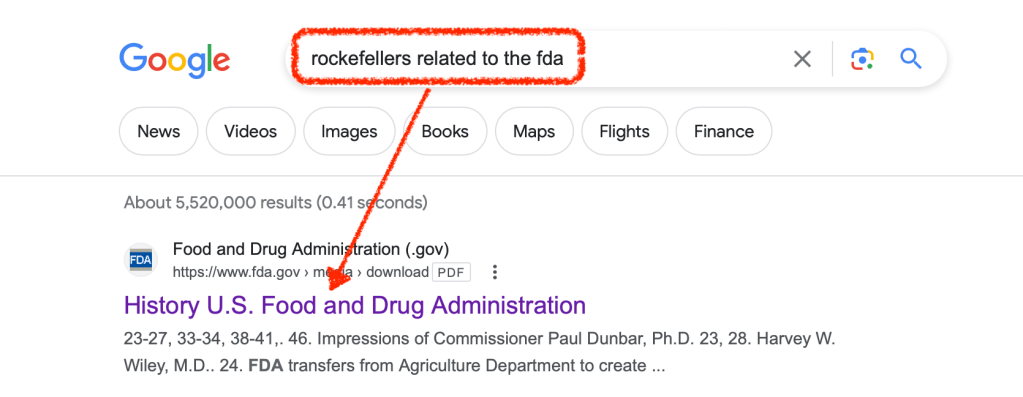This screenshot has width=1023, height=397.
Task: Open Google Lens image search
Action: 862,59
